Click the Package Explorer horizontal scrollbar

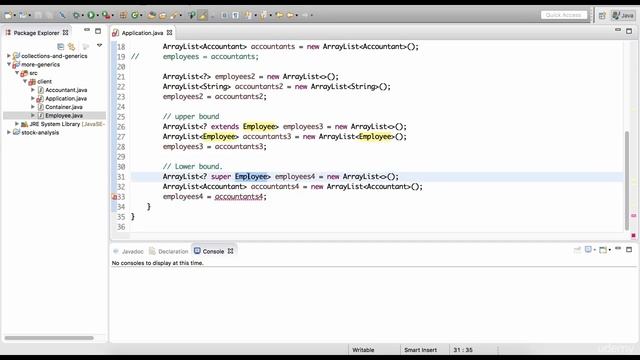point(49,338)
